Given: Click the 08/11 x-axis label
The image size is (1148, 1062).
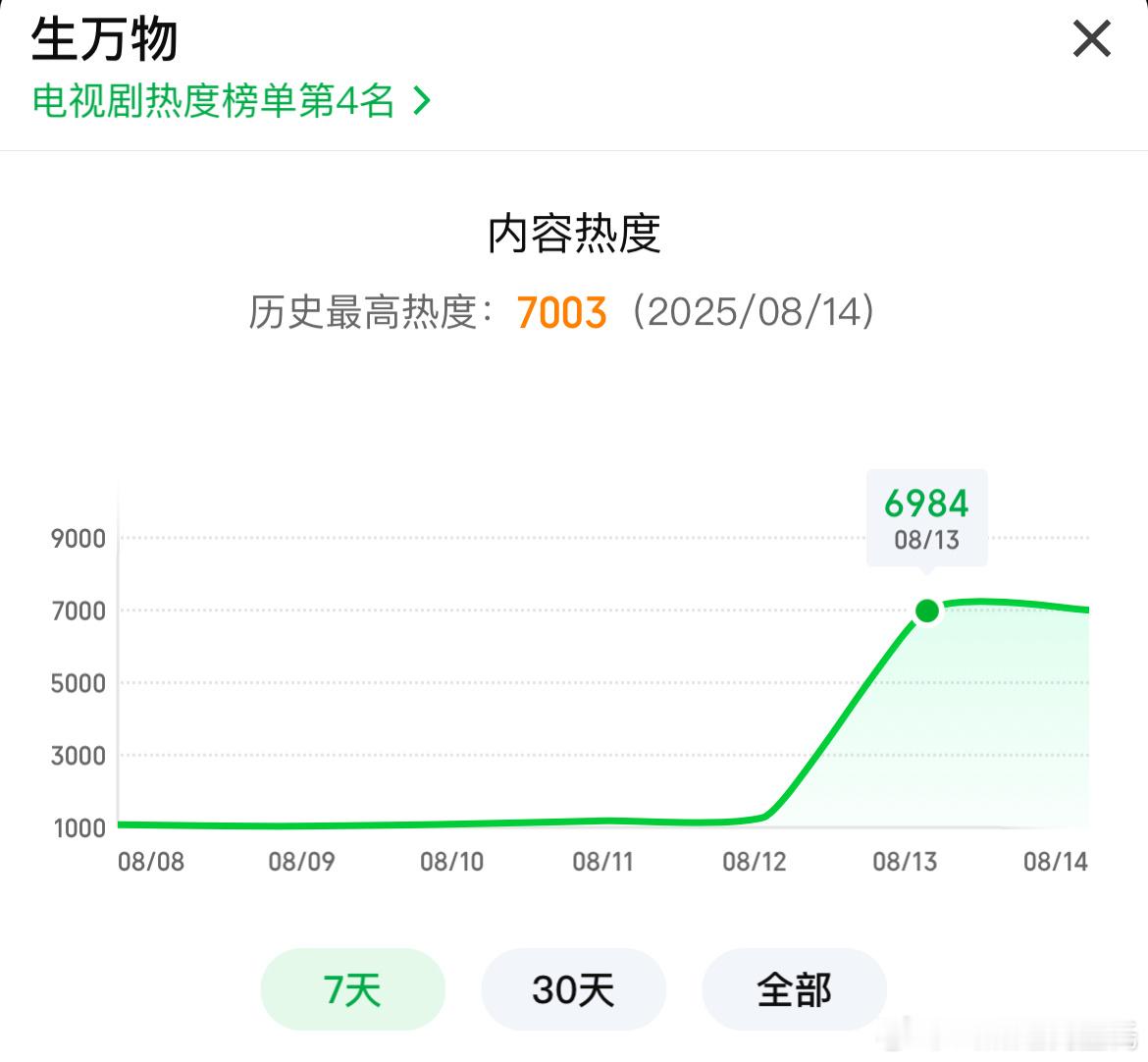Looking at the screenshot, I should pyautogui.click(x=602, y=862).
